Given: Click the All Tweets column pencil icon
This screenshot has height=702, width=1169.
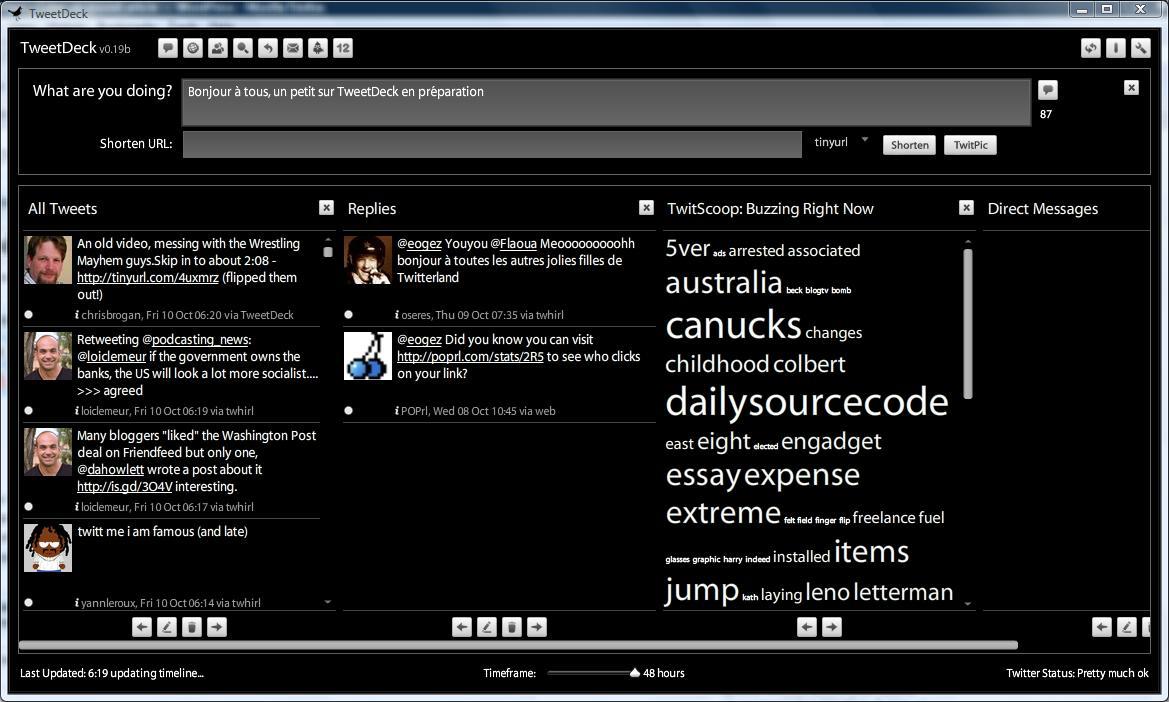Looking at the screenshot, I should coord(167,627).
